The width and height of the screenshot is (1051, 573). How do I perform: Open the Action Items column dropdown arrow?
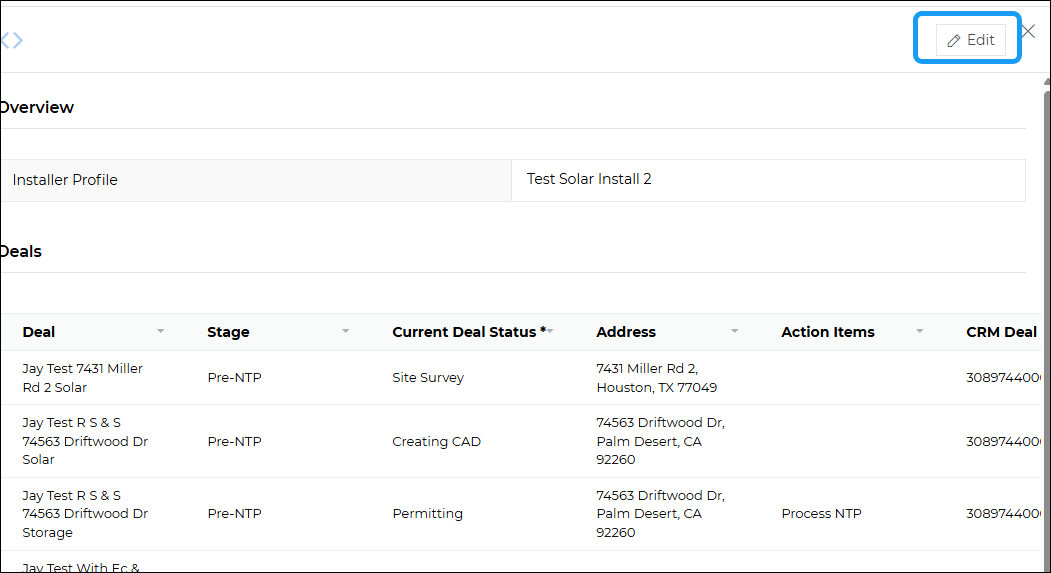pos(920,331)
